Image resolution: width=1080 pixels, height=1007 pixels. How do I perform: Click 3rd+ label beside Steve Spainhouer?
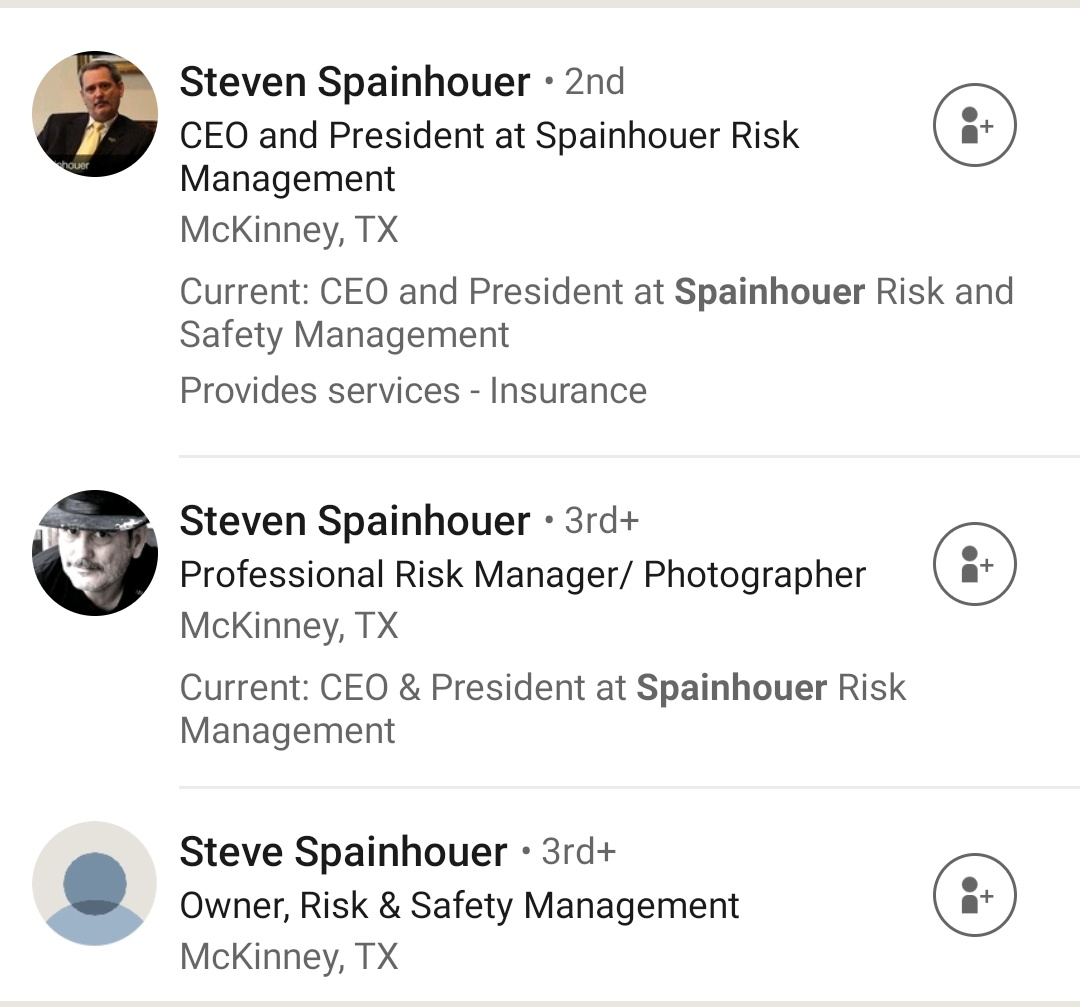pos(579,852)
